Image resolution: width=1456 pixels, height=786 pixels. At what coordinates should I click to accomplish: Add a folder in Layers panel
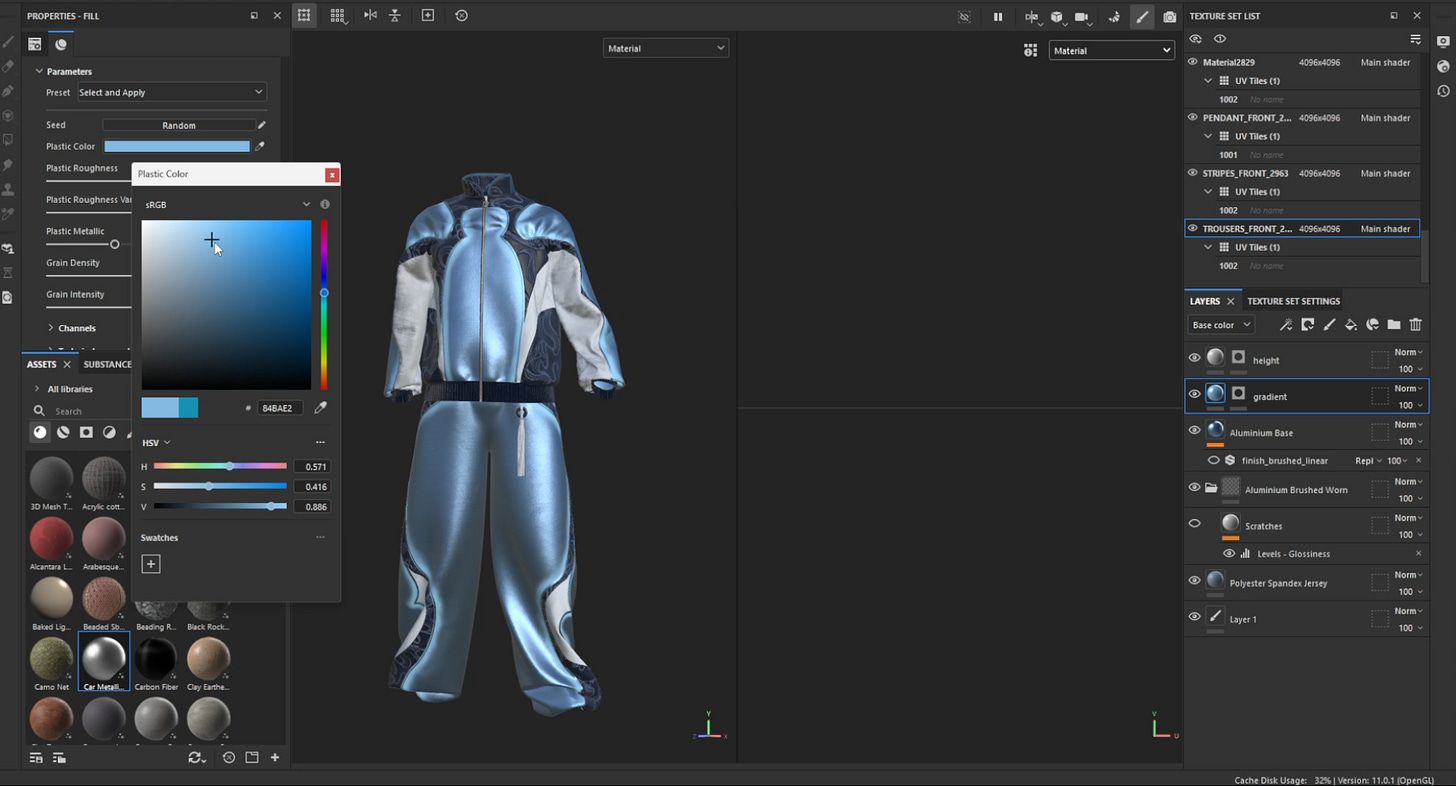pos(1394,325)
